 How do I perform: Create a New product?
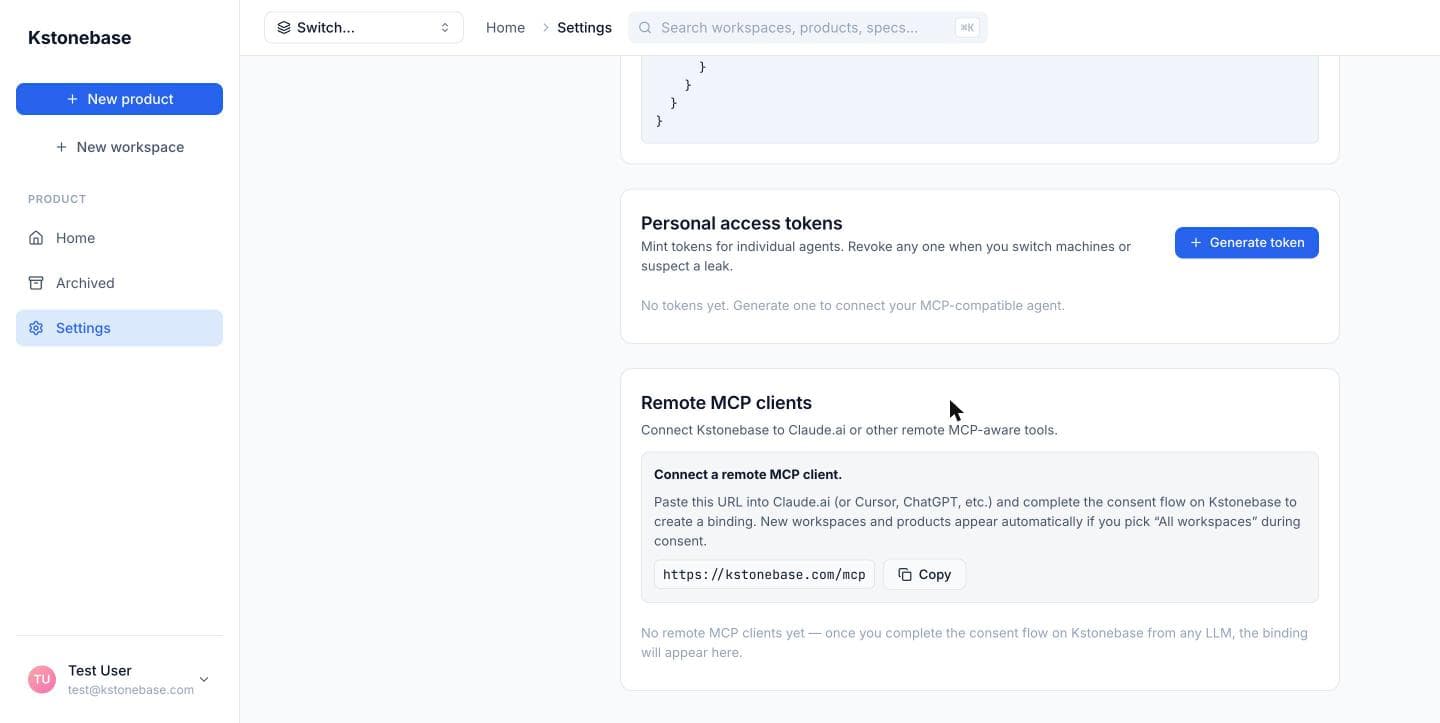[x=119, y=99]
